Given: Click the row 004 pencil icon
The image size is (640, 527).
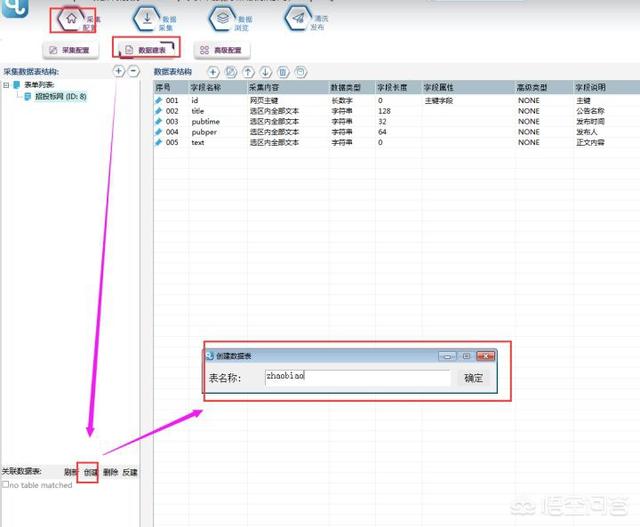Looking at the screenshot, I should coord(159,131).
